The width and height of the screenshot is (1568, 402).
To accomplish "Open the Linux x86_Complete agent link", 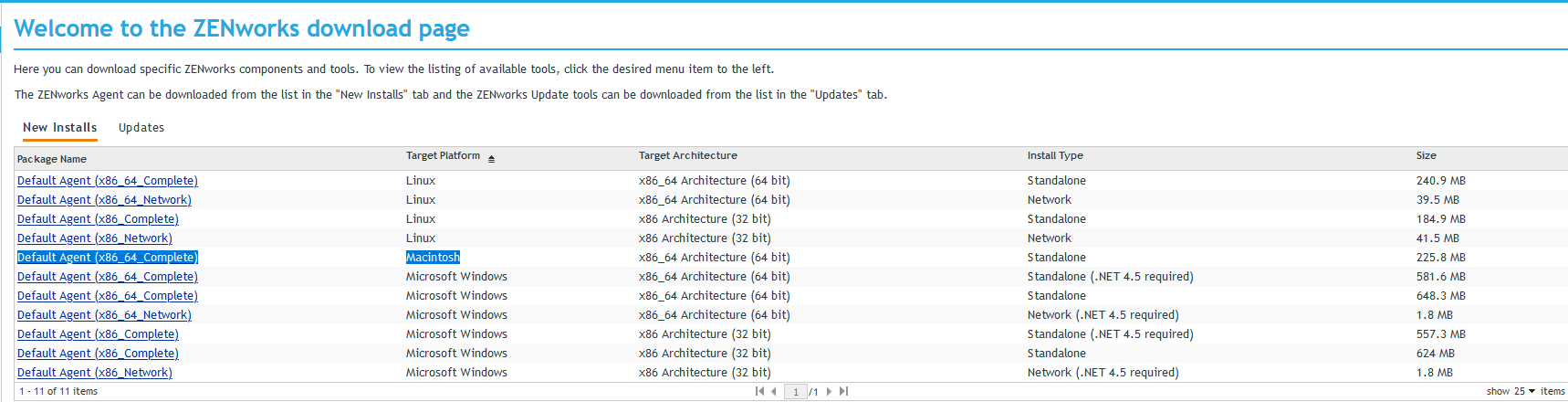I will click(98, 219).
